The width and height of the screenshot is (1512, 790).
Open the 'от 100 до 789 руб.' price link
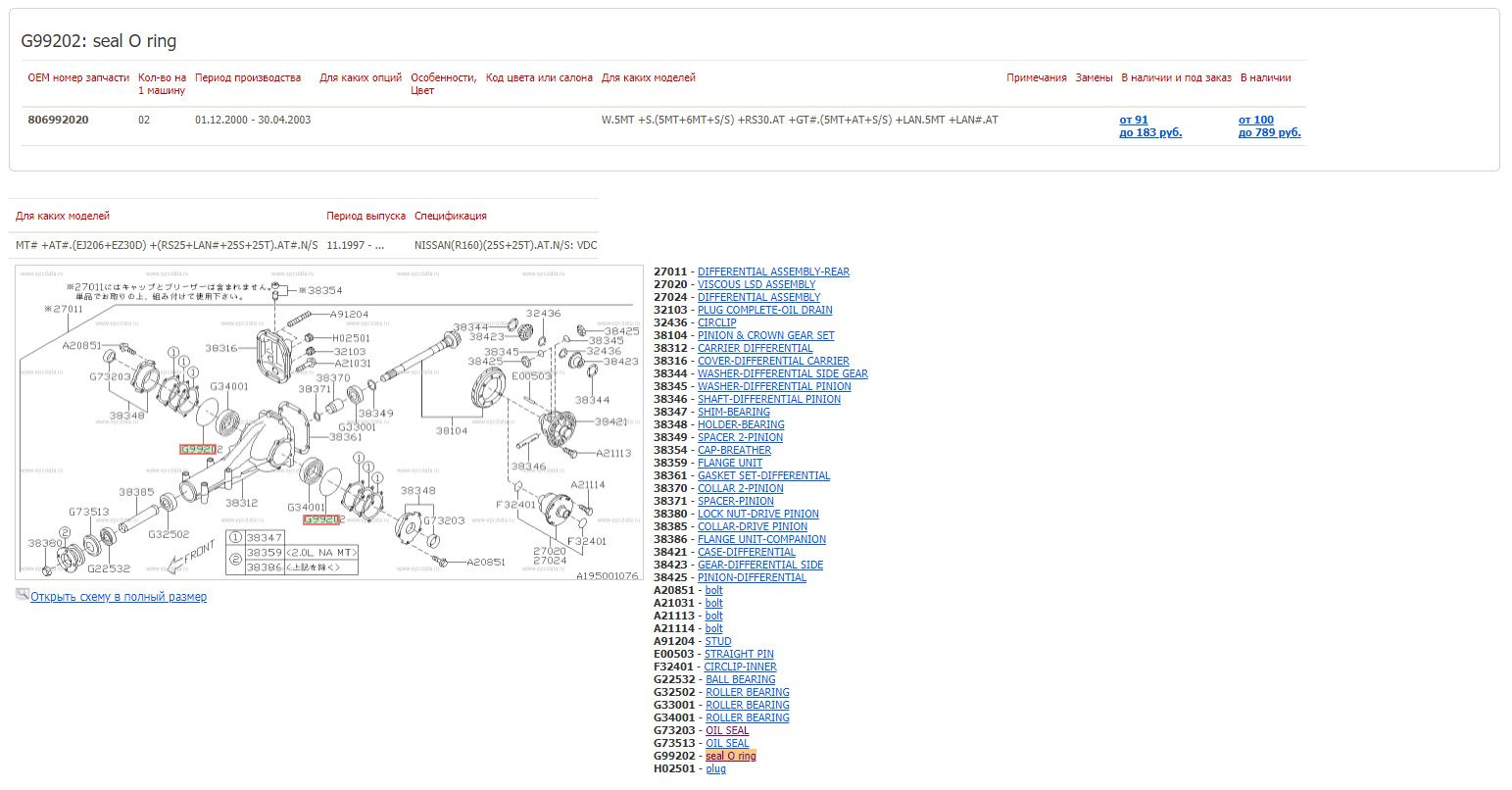coord(1270,126)
